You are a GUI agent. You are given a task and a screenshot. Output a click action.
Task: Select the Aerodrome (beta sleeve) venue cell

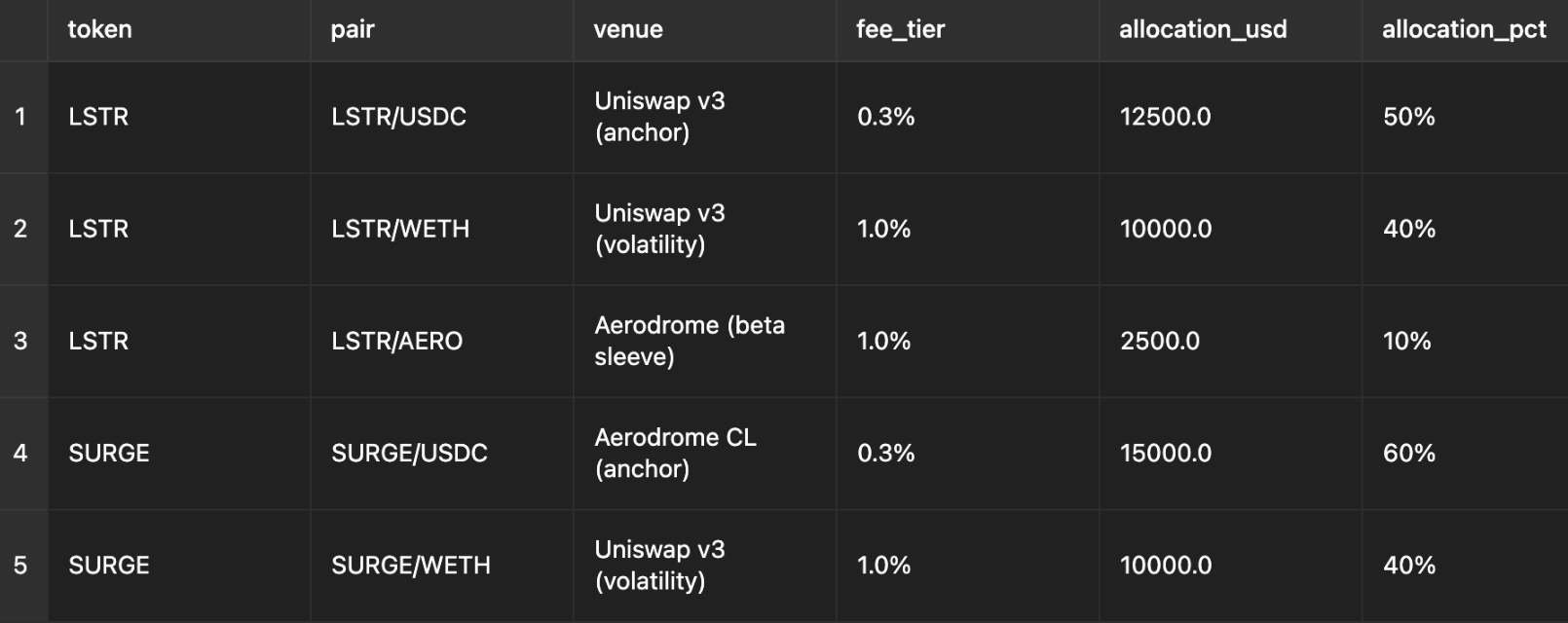pos(690,341)
